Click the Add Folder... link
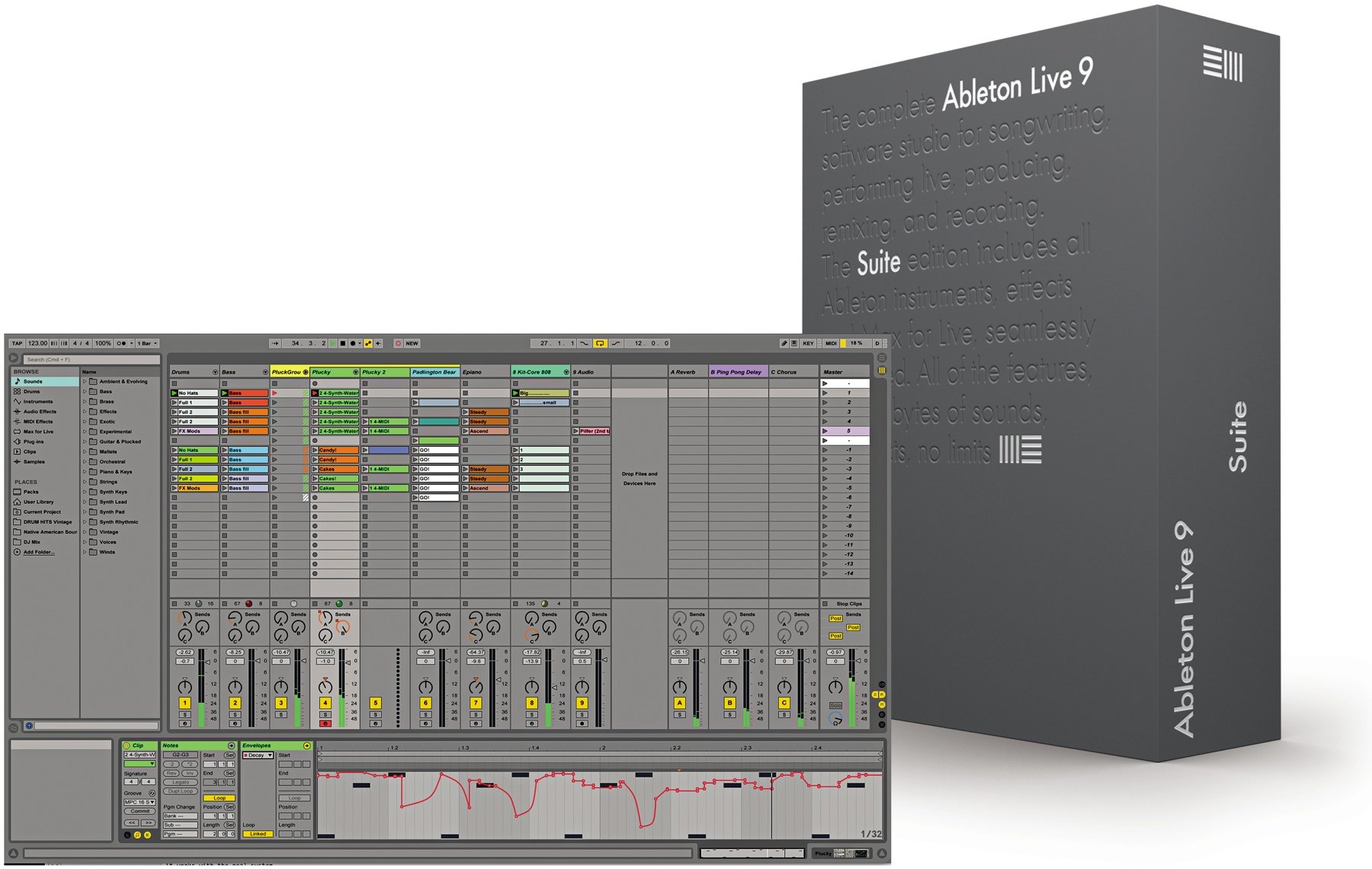This screenshot has width=1372, height=869. pos(38,552)
